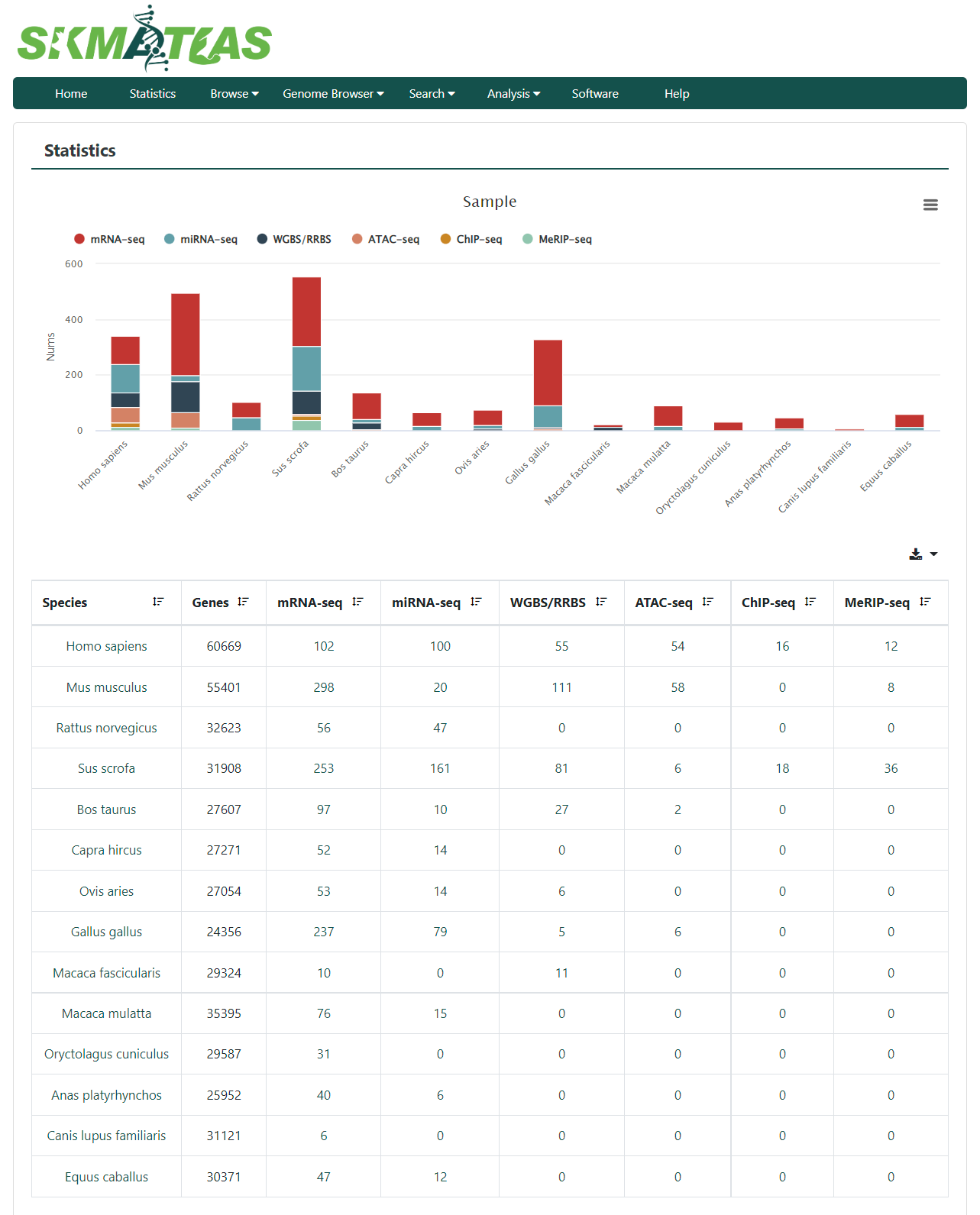Toggle MeRIP-seq series in chart legend
Image resolution: width=980 pixels, height=1215 pixels.
pos(558,239)
